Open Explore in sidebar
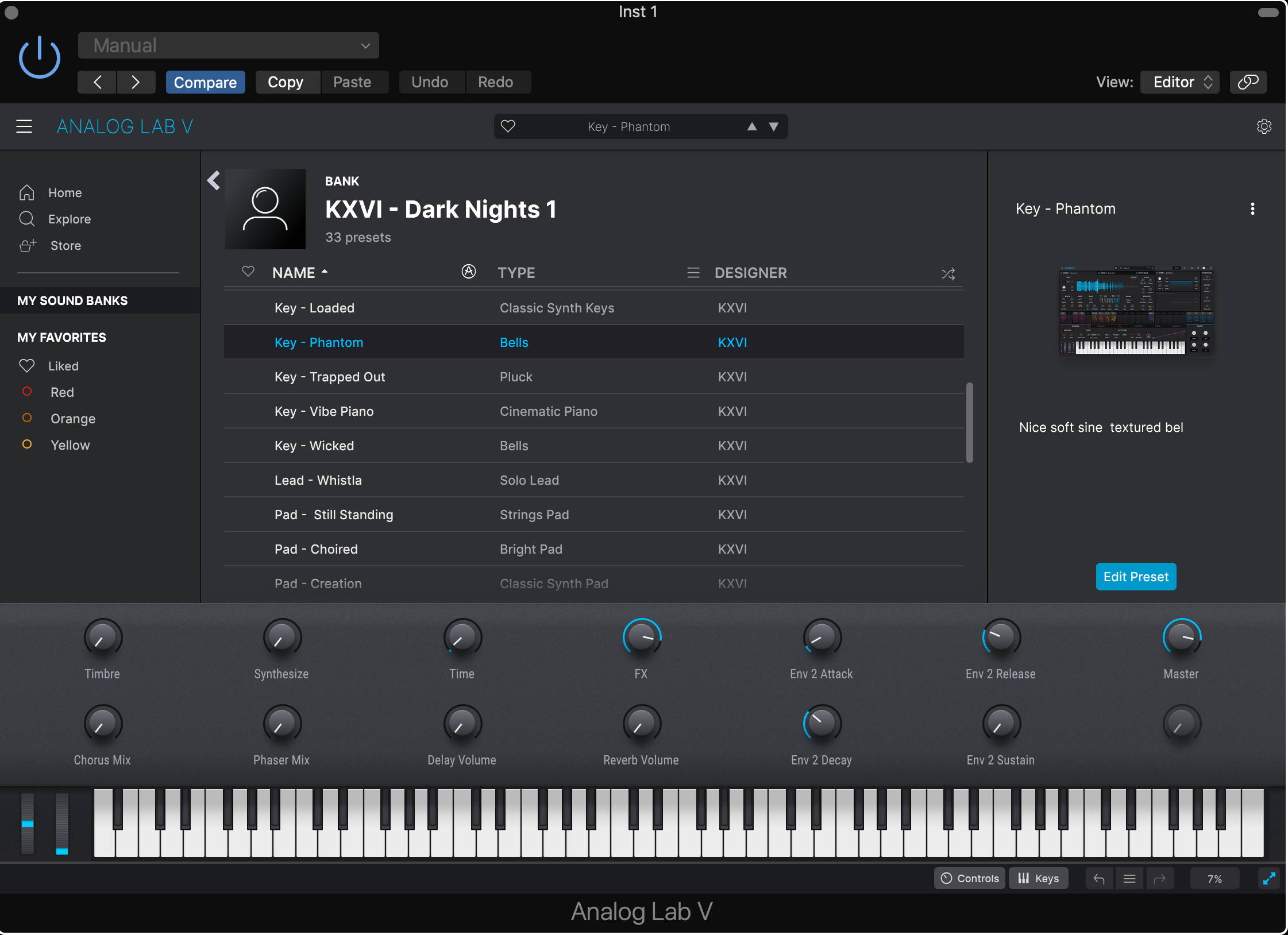The image size is (1288, 935). (55, 219)
